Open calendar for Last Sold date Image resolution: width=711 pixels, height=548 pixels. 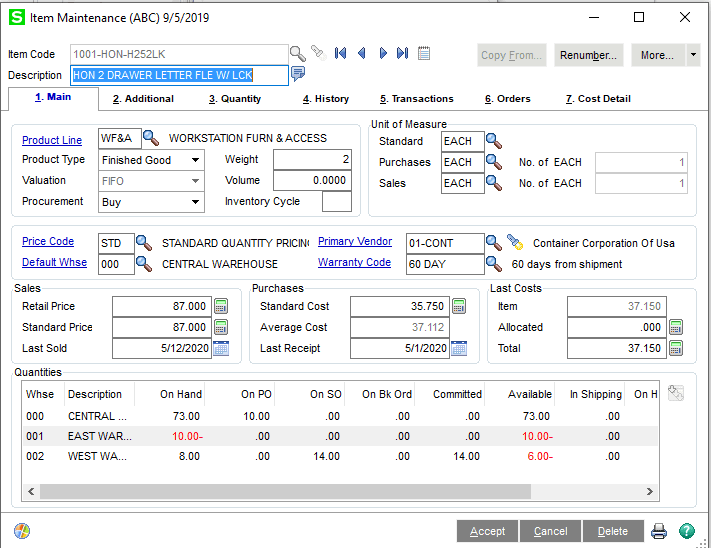point(221,348)
